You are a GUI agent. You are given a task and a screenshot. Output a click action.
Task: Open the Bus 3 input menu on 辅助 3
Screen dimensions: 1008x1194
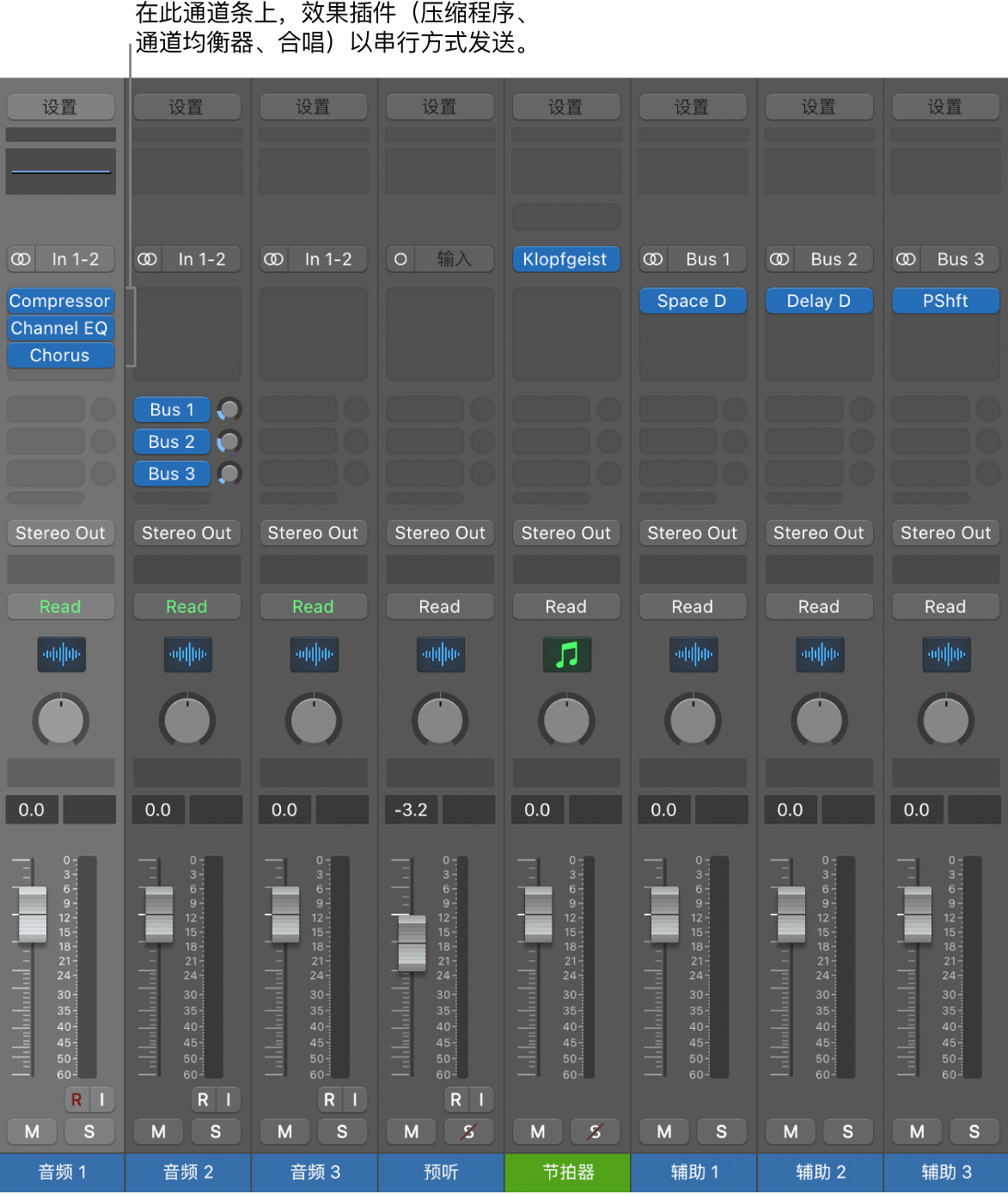click(961, 259)
